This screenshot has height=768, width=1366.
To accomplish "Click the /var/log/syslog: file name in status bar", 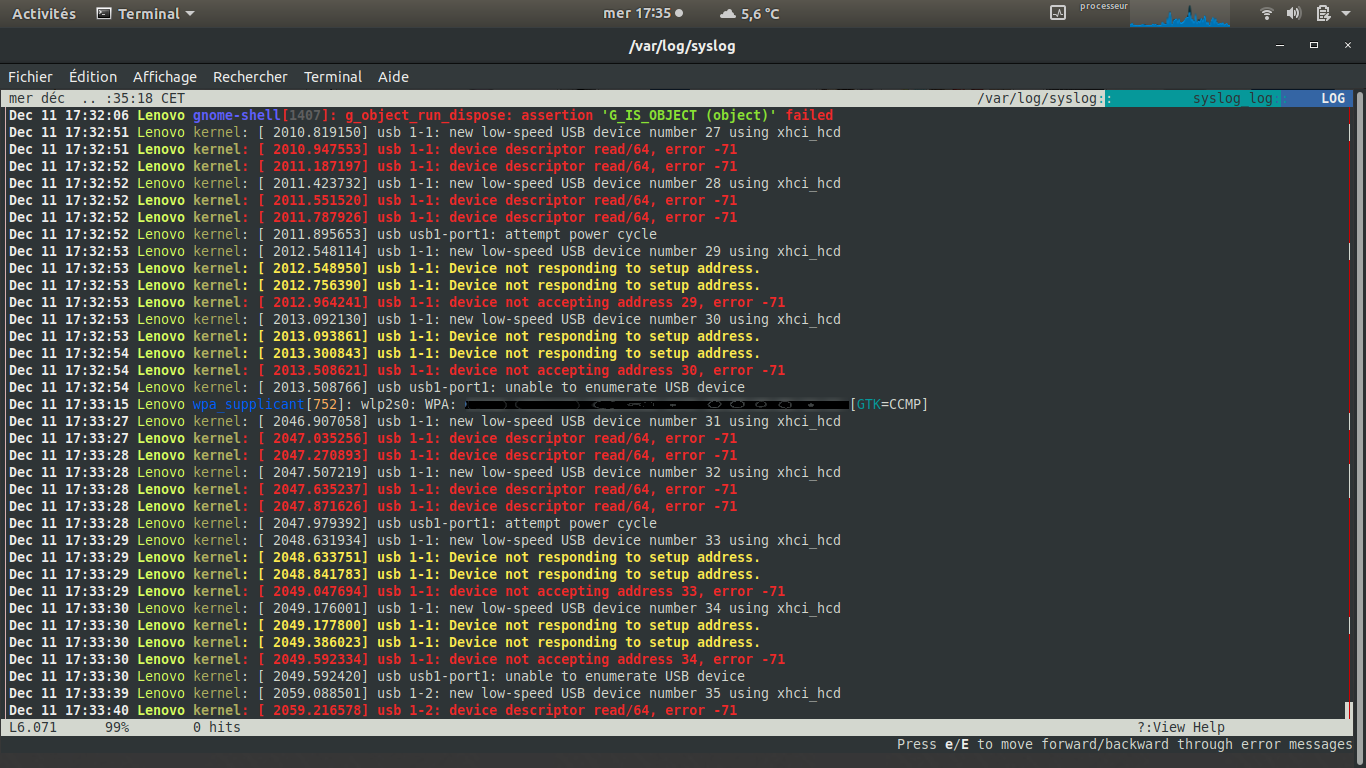I will [x=1041, y=98].
